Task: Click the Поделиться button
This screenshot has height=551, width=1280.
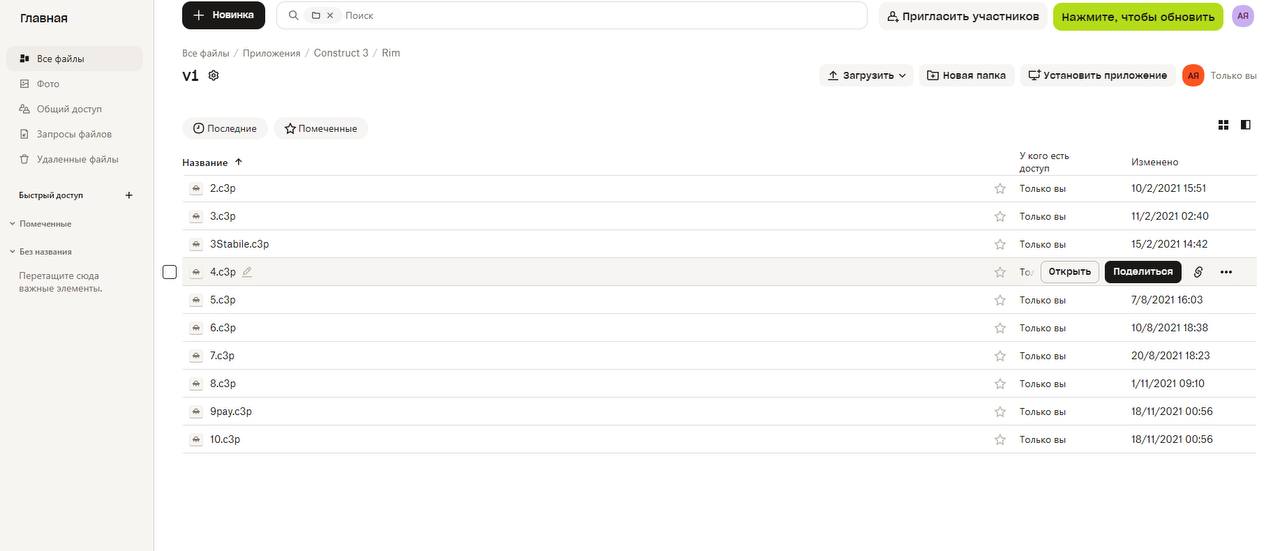Action: [1143, 272]
